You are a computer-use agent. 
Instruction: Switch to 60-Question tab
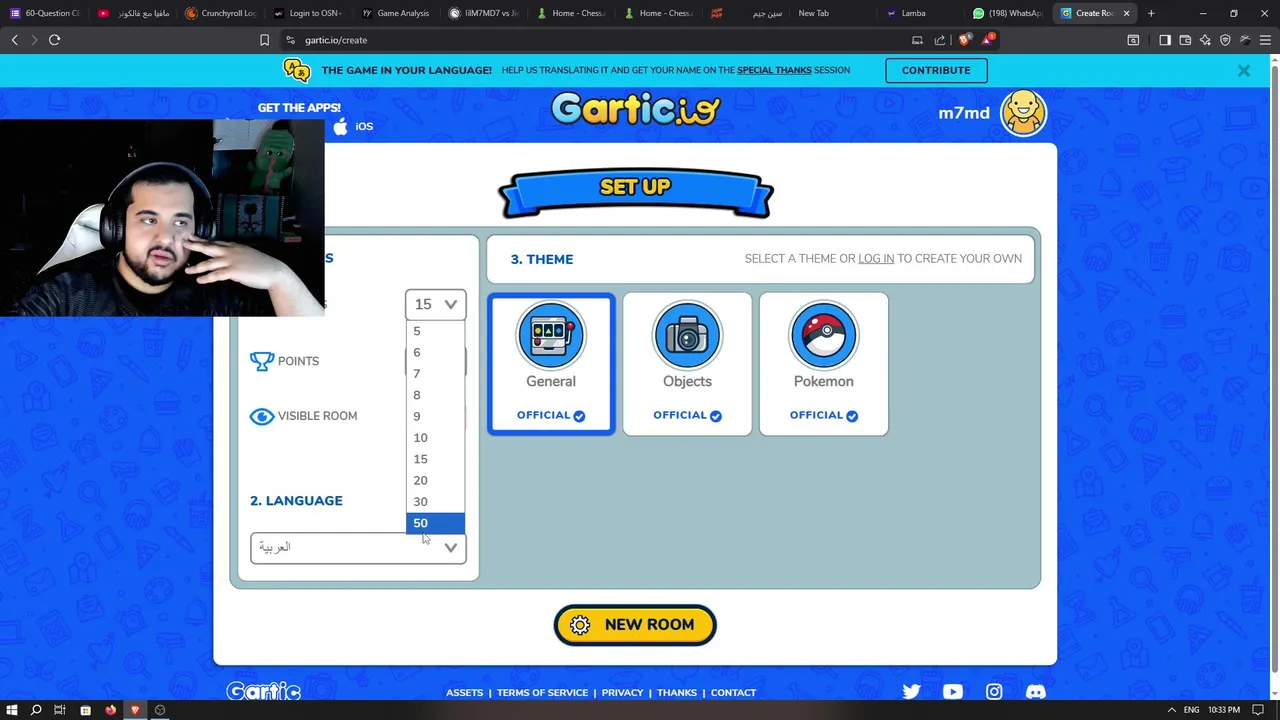pyautogui.click(x=44, y=13)
